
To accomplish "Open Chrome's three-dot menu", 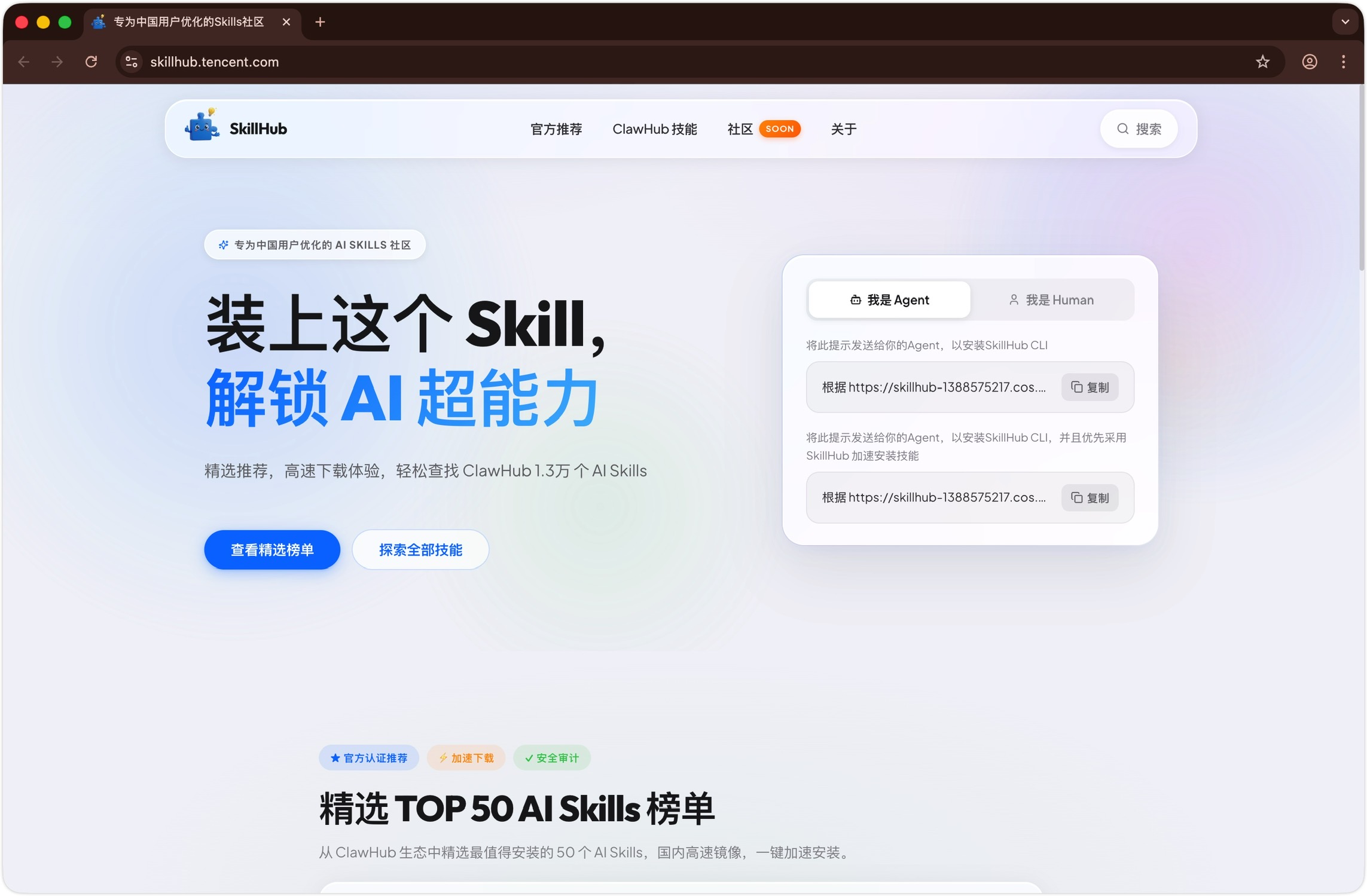I will [x=1343, y=62].
